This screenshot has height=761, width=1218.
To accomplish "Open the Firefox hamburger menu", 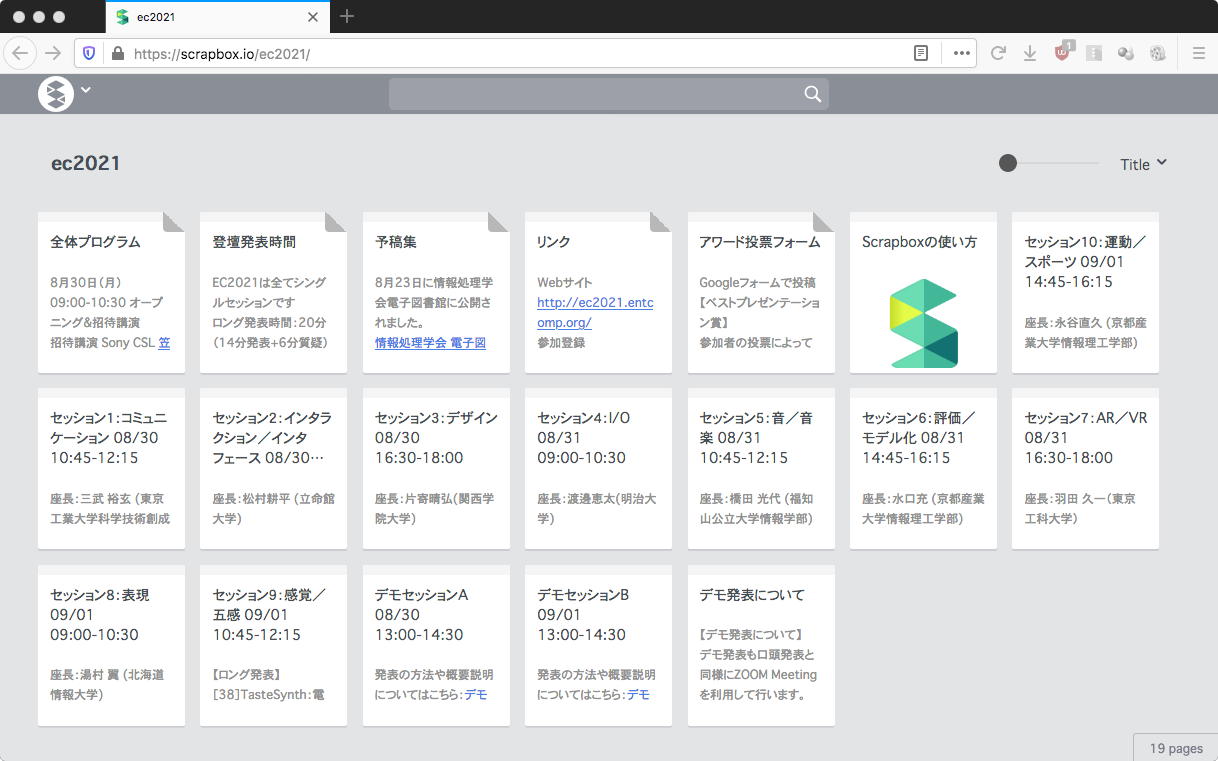I will 1198,53.
